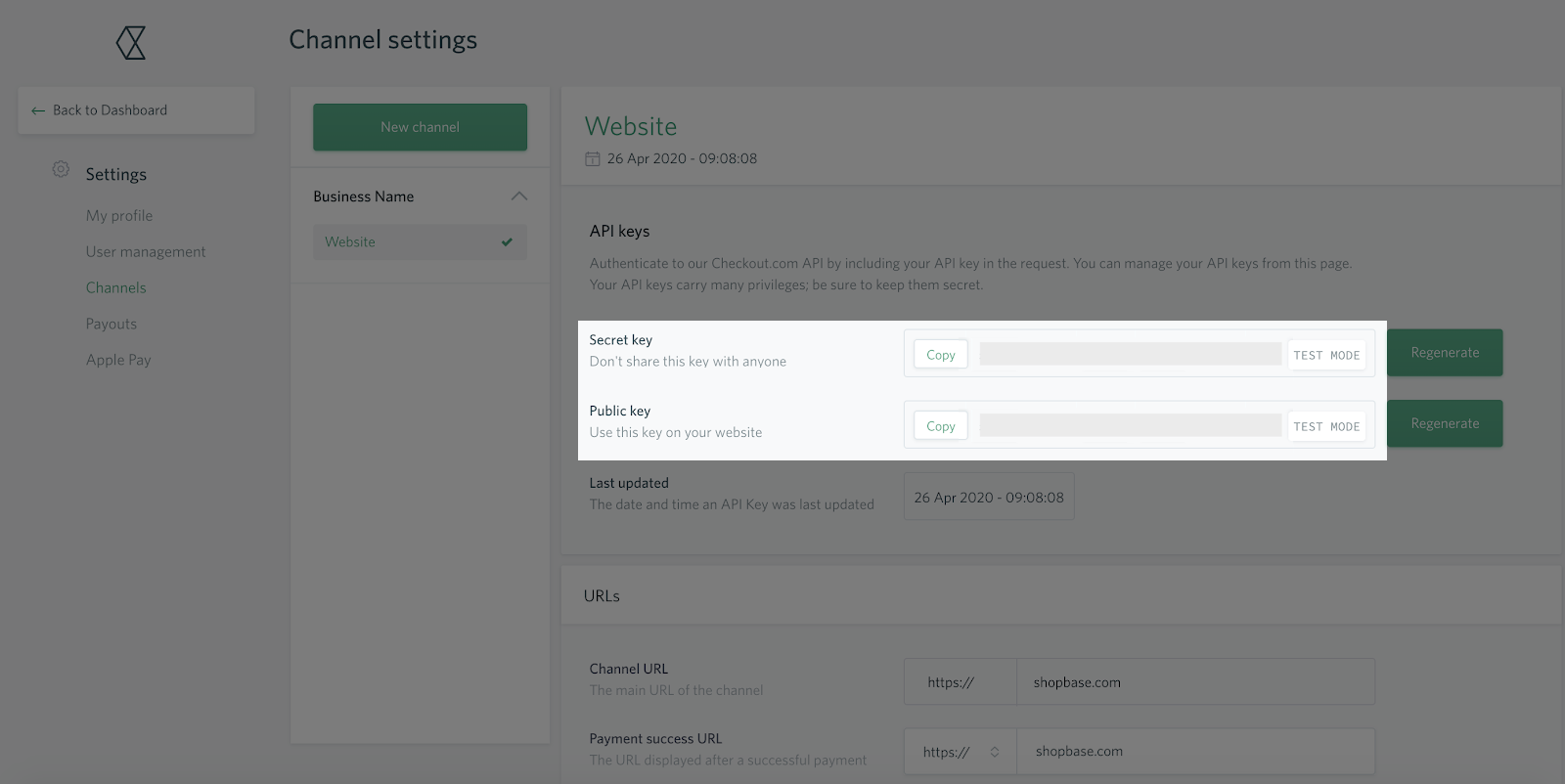
Task: Copy the Public key
Action: [940, 426]
